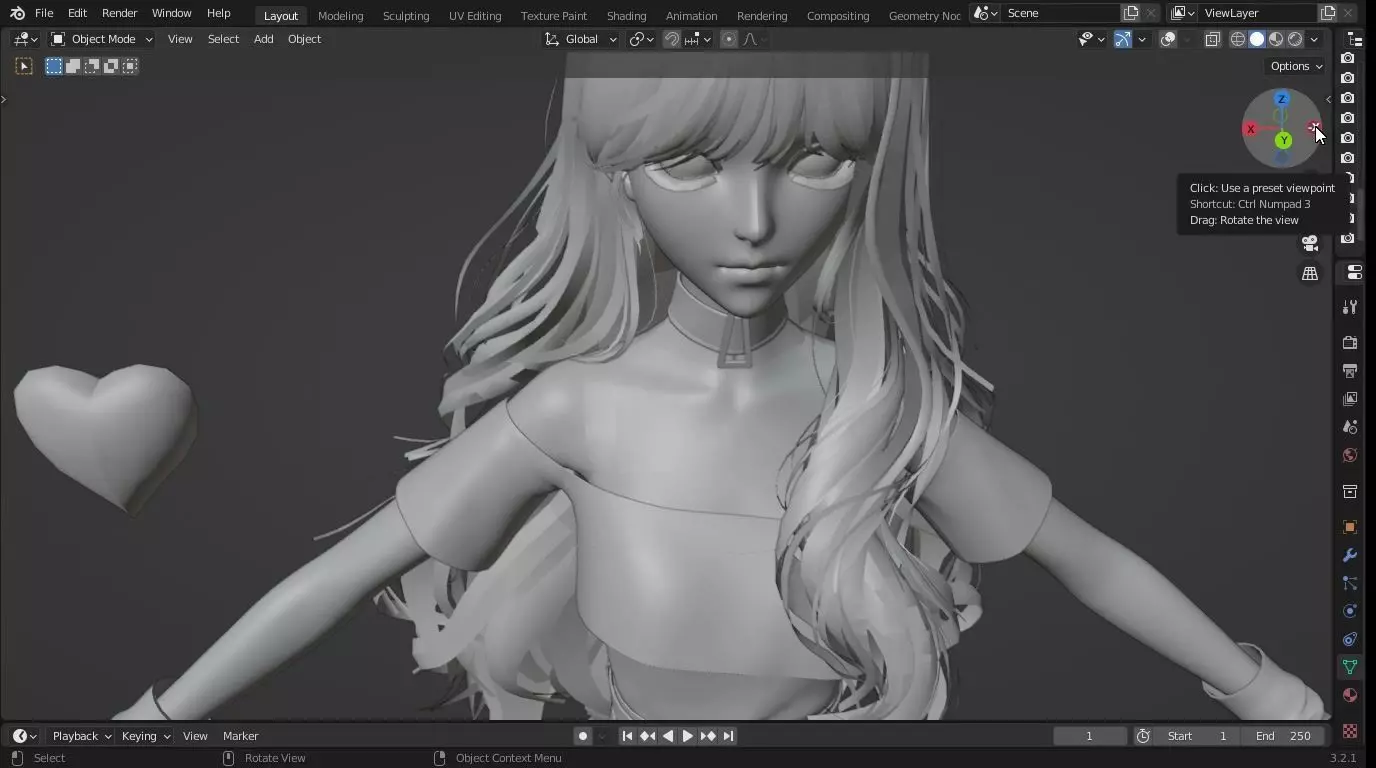
Task: Select the tweak select box tool
Action: (x=24, y=66)
